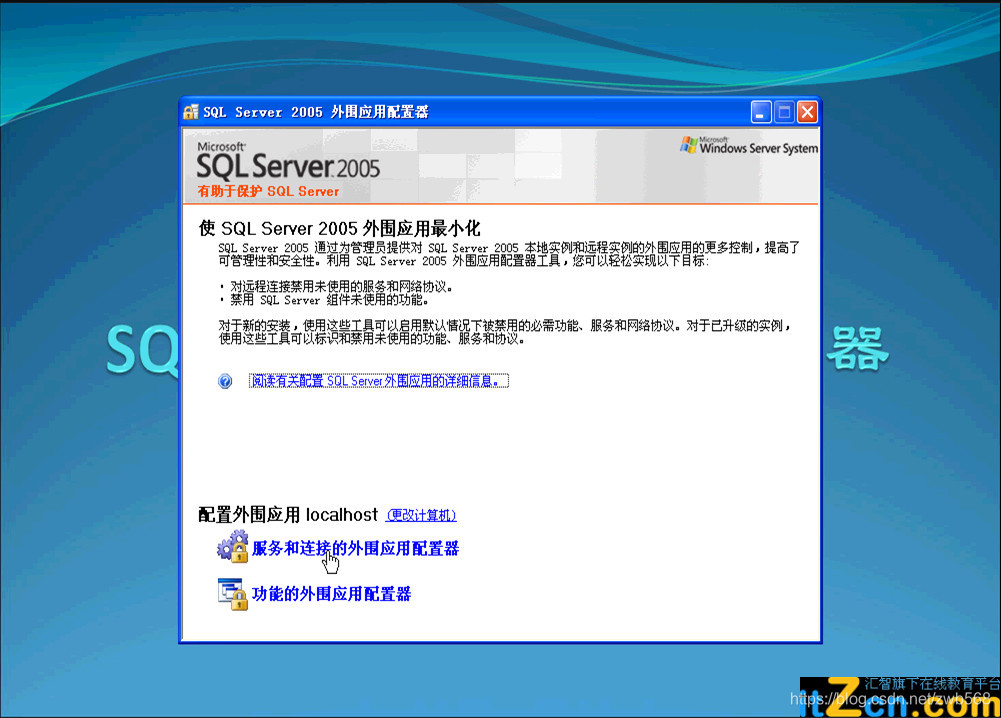Click the bullet 对远程连接禁用未使用的服务和网络协议

(341, 287)
